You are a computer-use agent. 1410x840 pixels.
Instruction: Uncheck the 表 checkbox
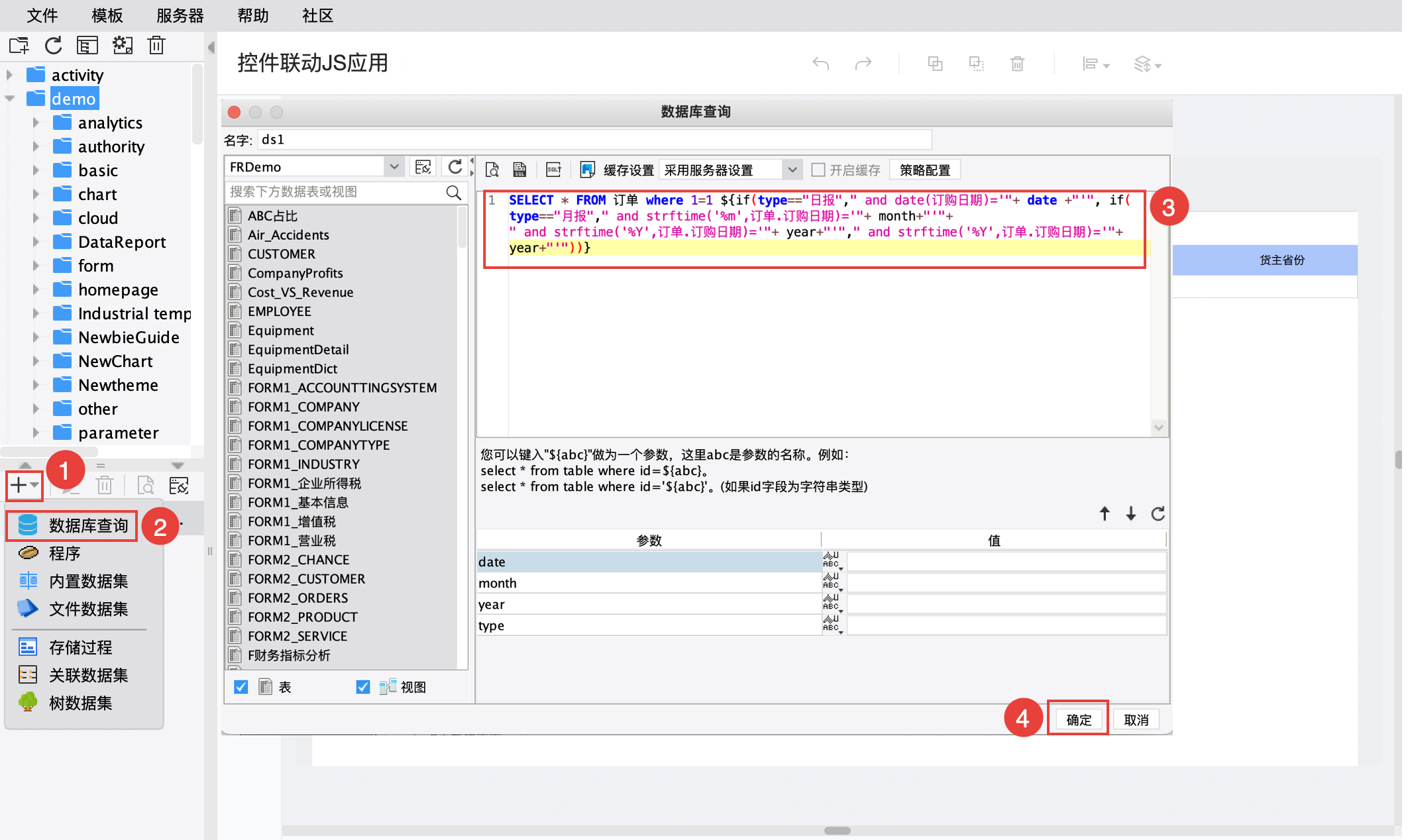(x=241, y=687)
